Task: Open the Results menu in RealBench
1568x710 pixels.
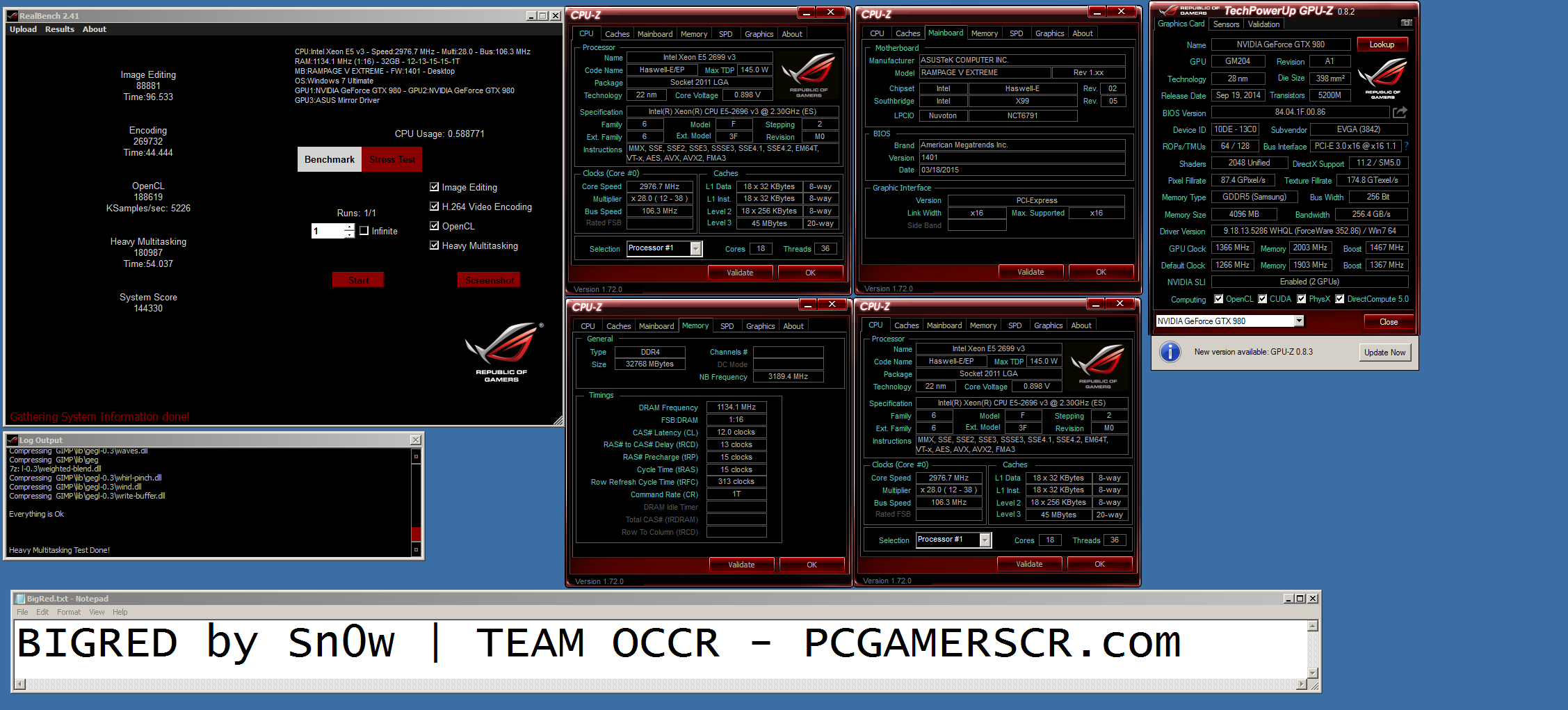Action: click(60, 29)
